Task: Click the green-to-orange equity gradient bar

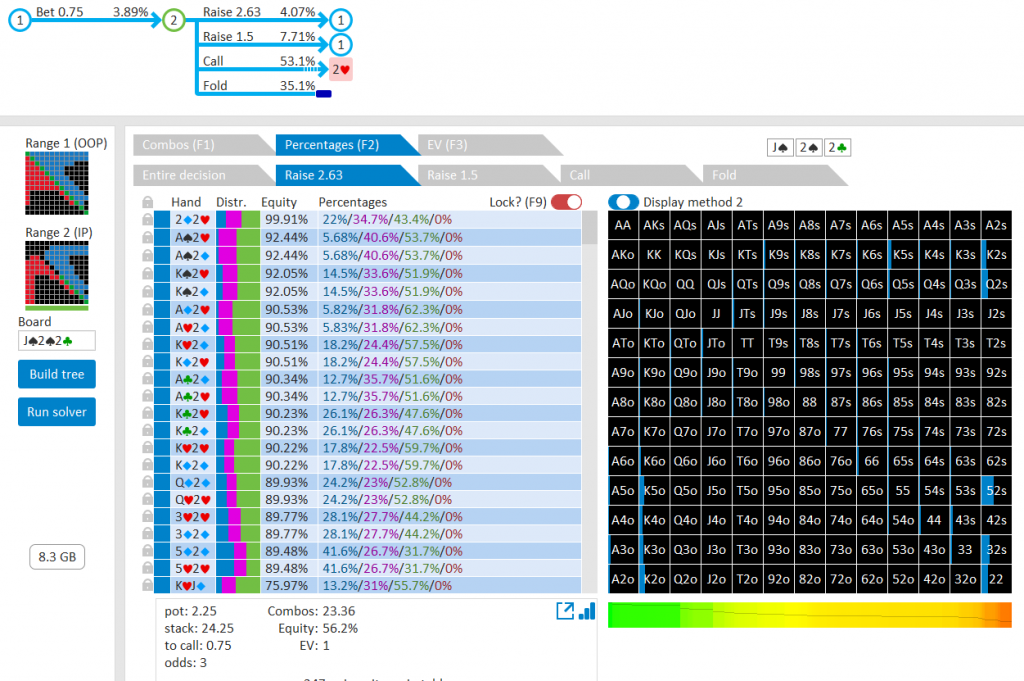Action: 809,614
